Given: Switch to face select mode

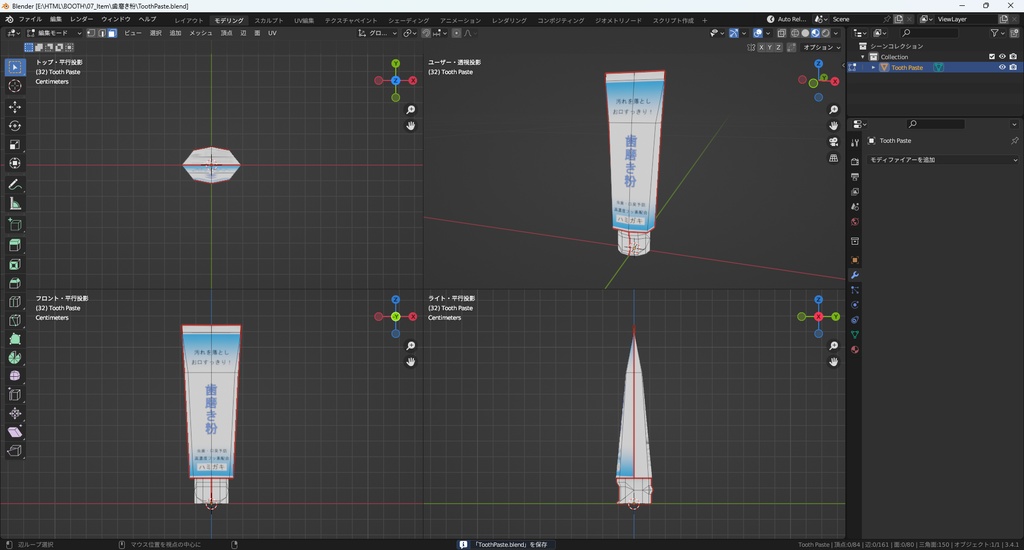Looking at the screenshot, I should click(112, 33).
